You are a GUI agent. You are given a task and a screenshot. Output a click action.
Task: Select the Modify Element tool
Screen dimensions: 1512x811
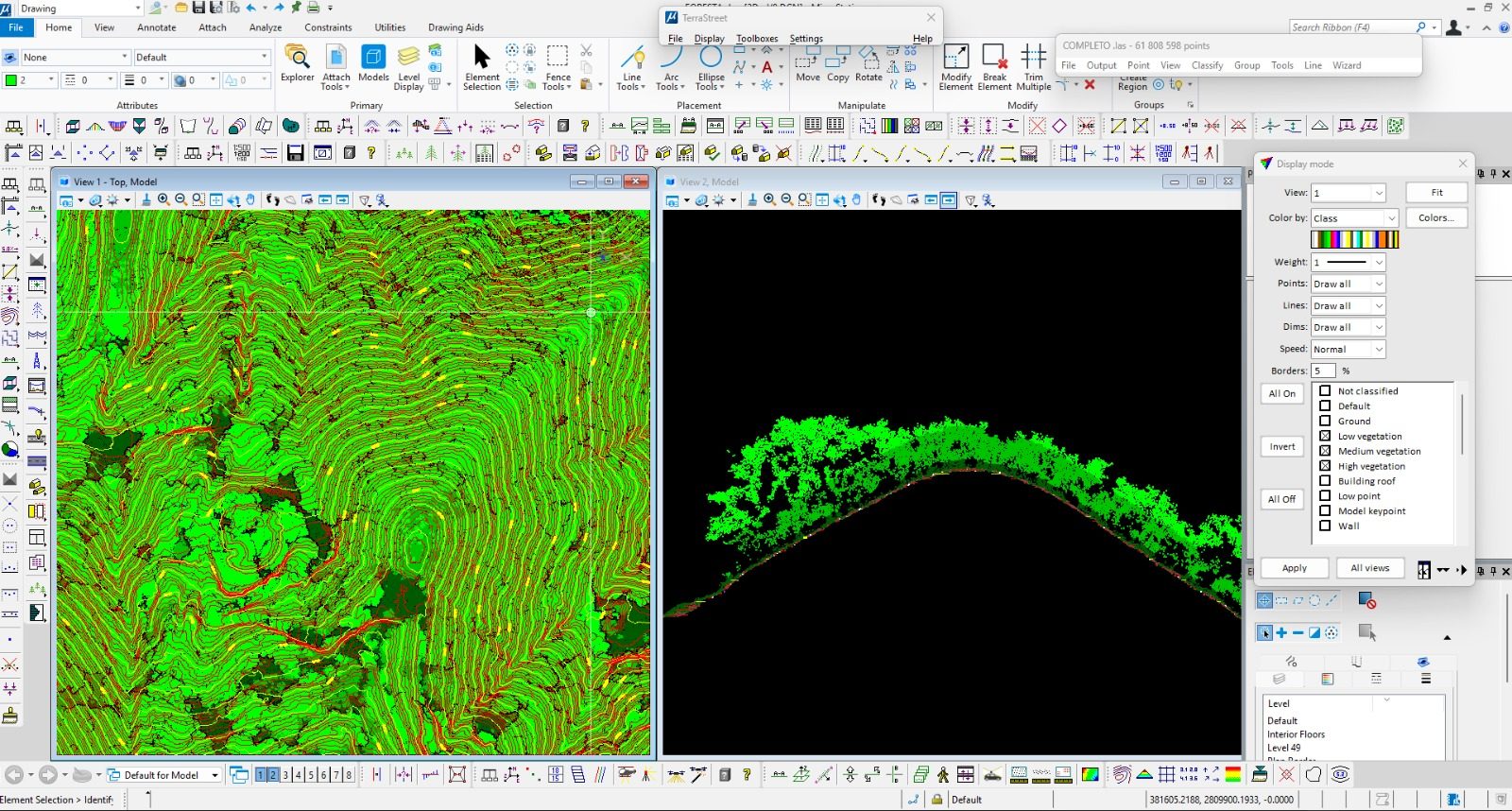(x=955, y=67)
